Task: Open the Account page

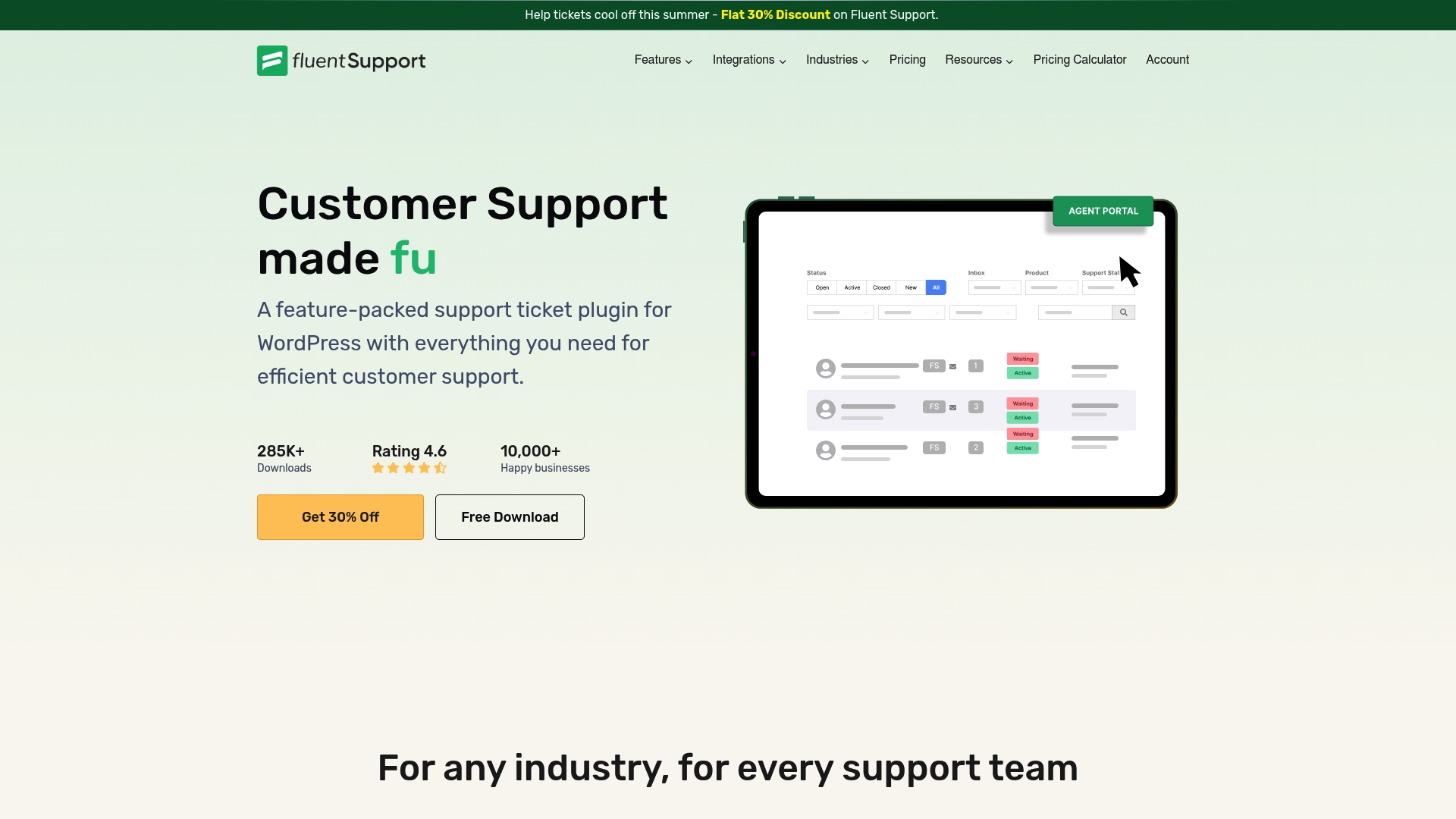Action: coord(1167,60)
